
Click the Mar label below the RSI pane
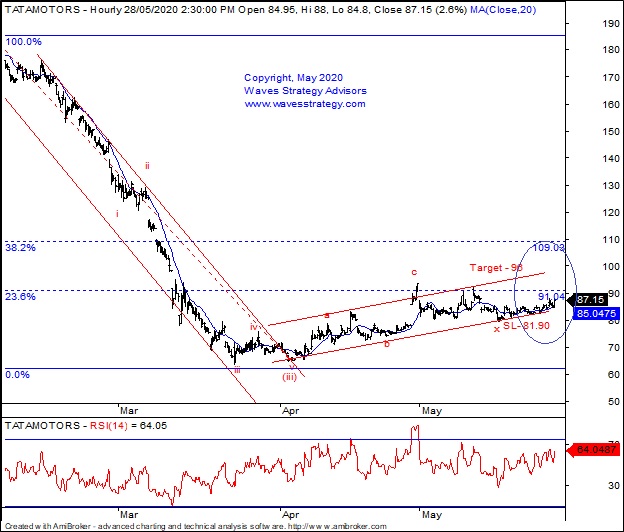tap(129, 514)
